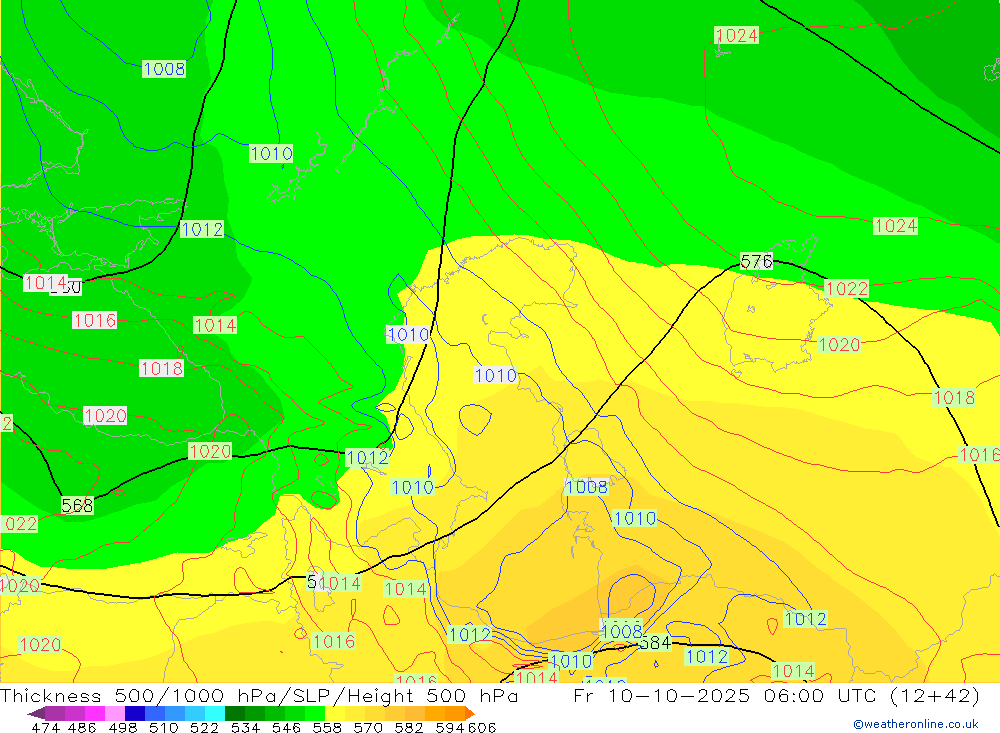Click the legend value 606
1000x733 pixels.
tap(482, 728)
